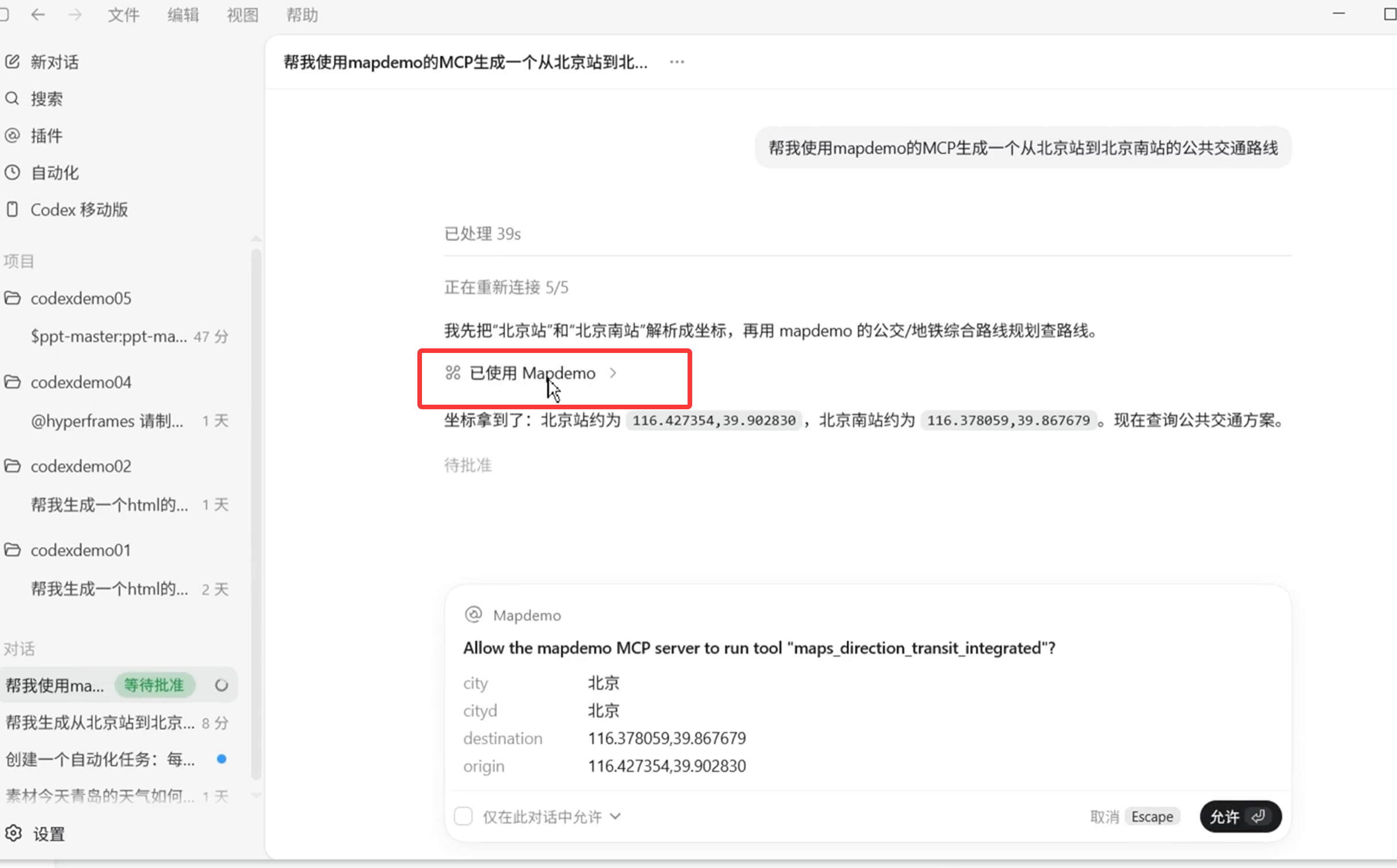1397x868 pixels.
Task: Select project codexdemo01
Action: [x=81, y=550]
